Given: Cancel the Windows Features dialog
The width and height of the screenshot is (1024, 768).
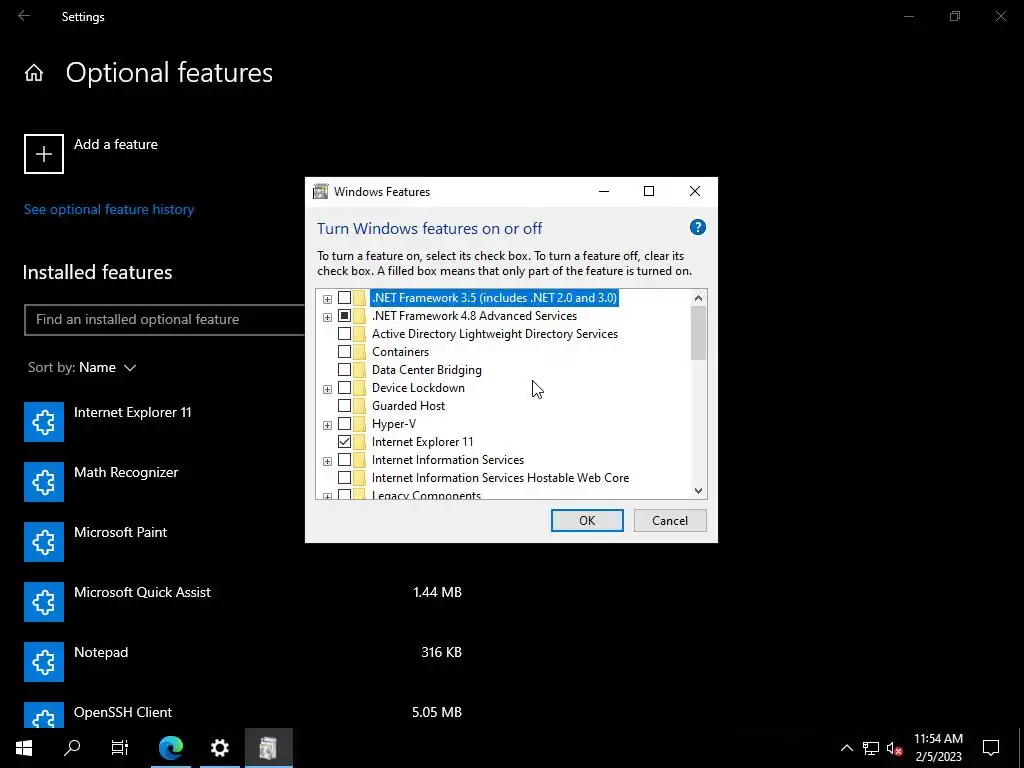Looking at the screenshot, I should pyautogui.click(x=670, y=520).
